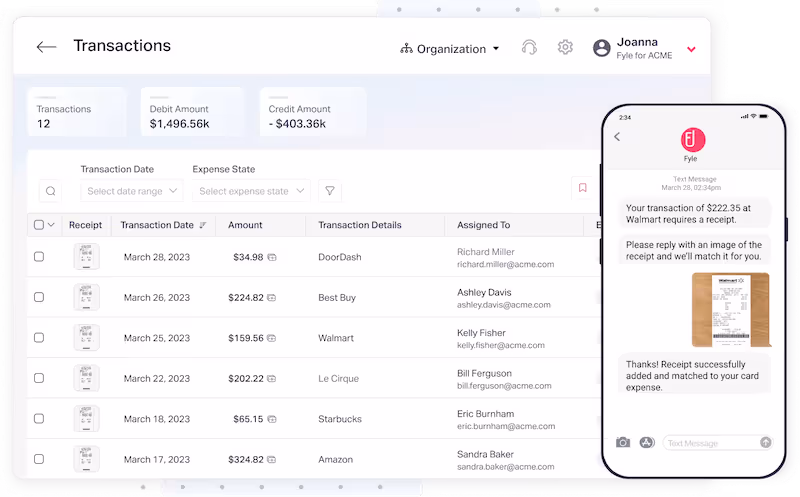Image resolution: width=800 pixels, height=497 pixels.
Task: Click the Credit Amount card - $403.36k
Action: 313,112
